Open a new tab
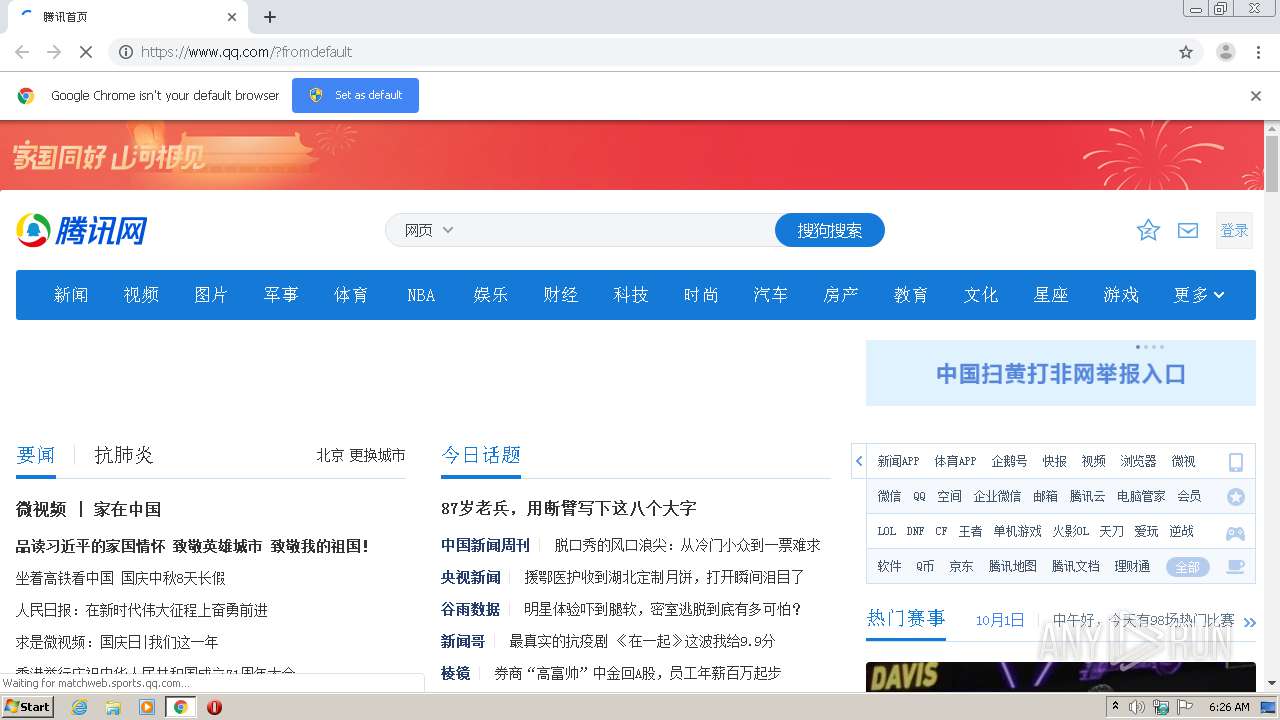Image resolution: width=1280 pixels, height=720 pixels. point(270,17)
